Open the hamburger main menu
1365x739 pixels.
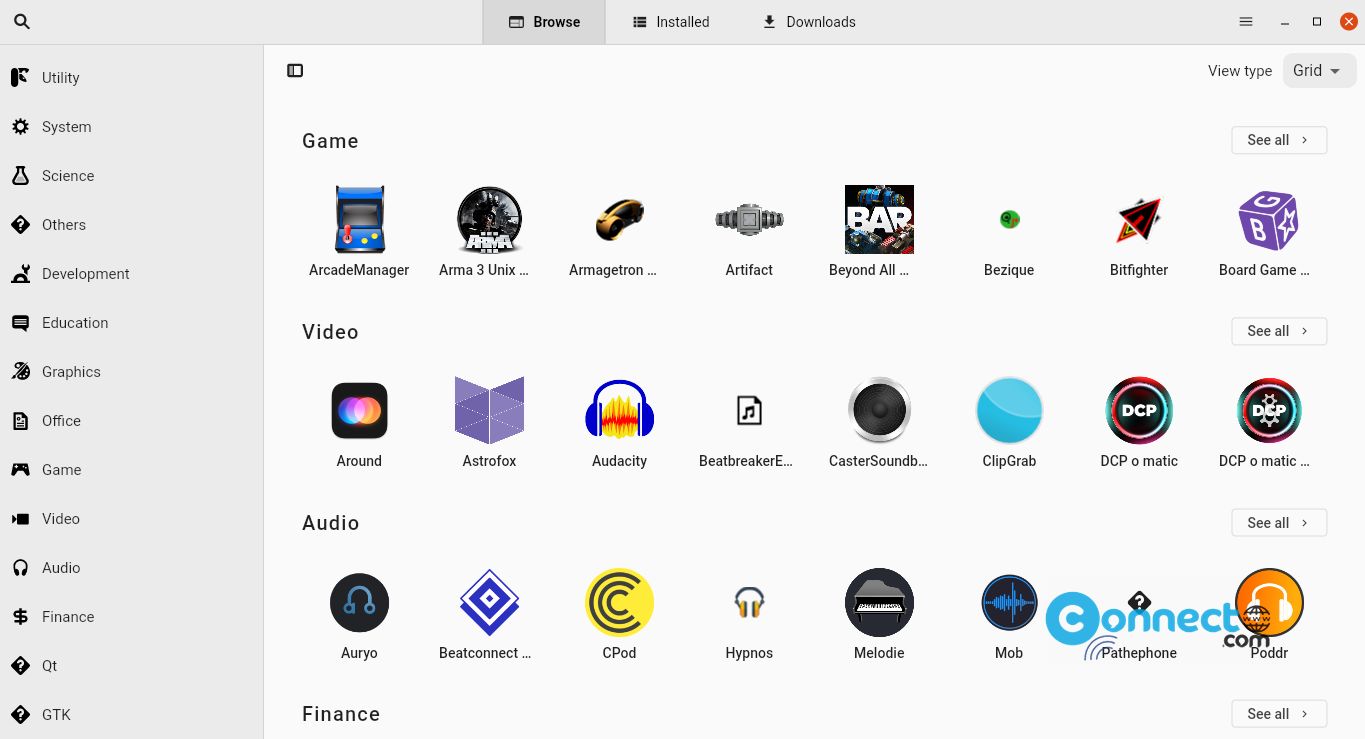coord(1246,21)
